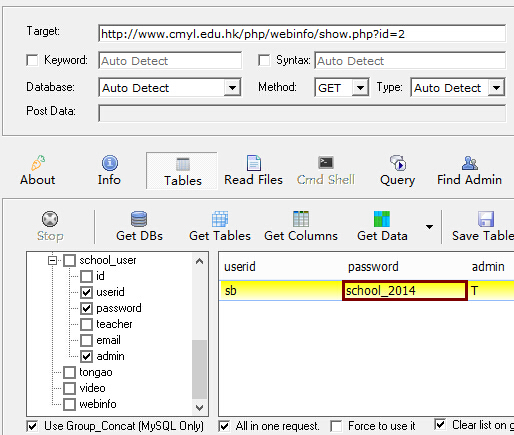Switch to the Tables tab
The image size is (514, 435).
click(x=182, y=171)
